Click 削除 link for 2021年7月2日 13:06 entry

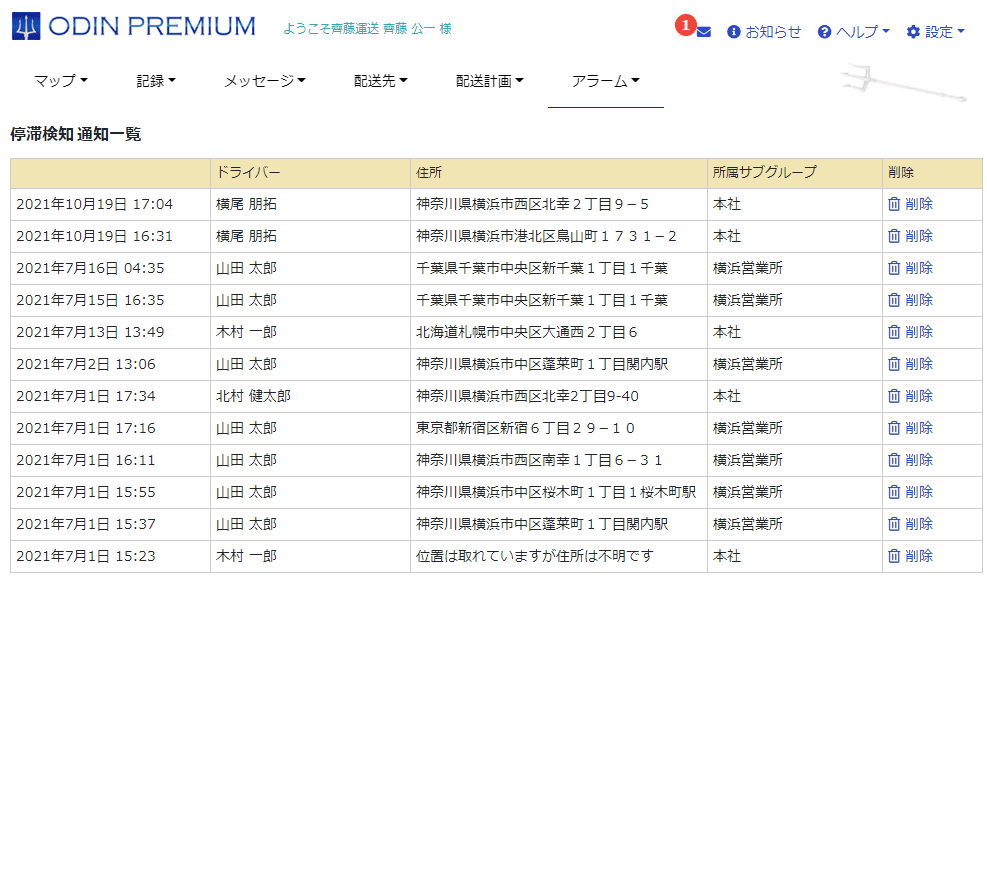[918, 364]
